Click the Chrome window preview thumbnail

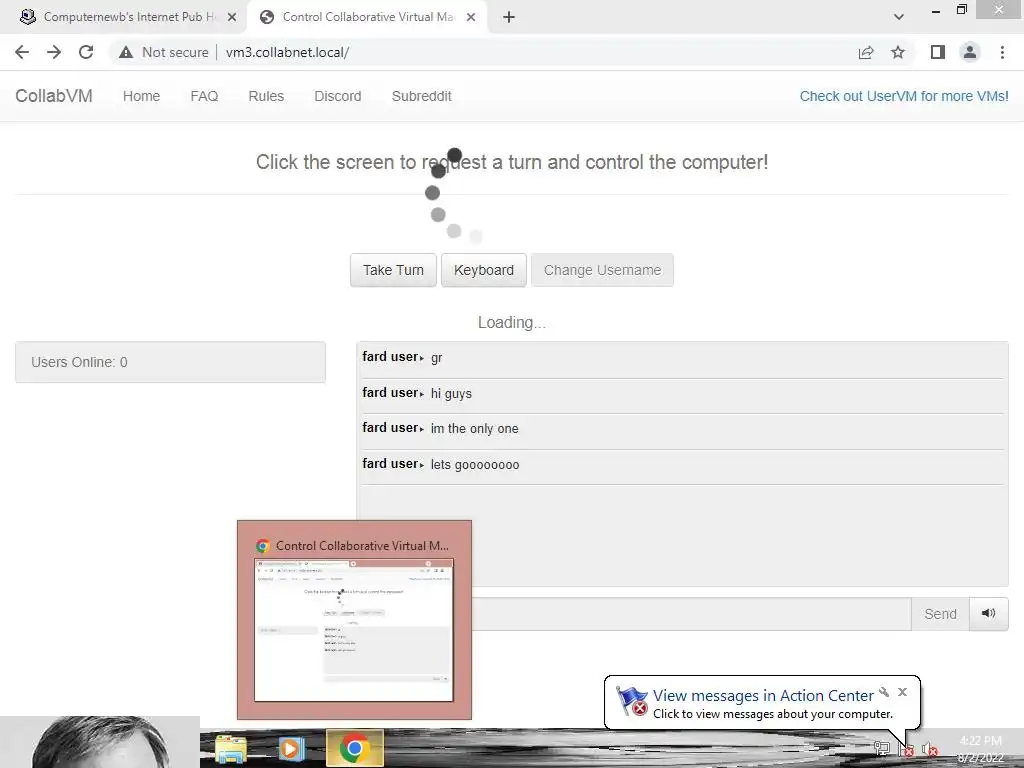point(354,630)
